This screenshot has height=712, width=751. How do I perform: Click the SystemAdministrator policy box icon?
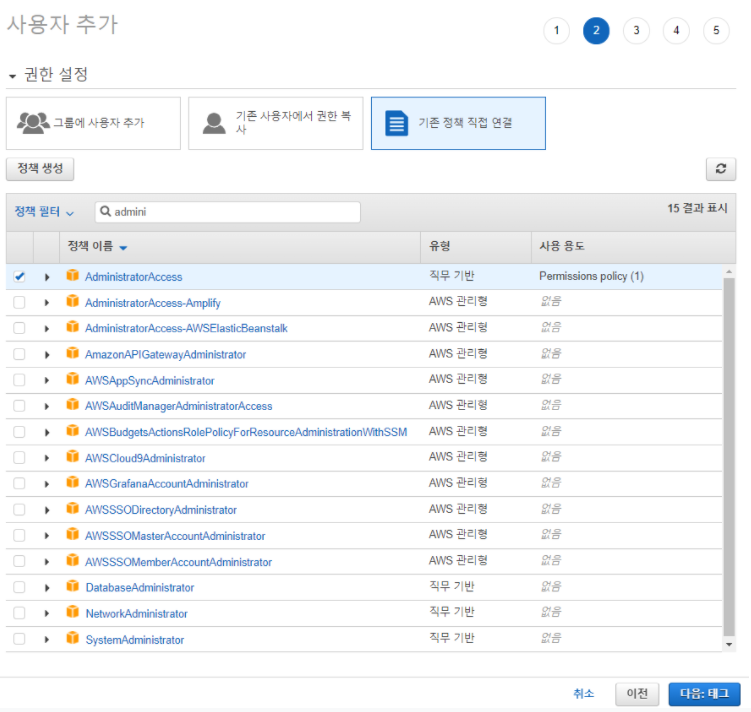pos(73,638)
